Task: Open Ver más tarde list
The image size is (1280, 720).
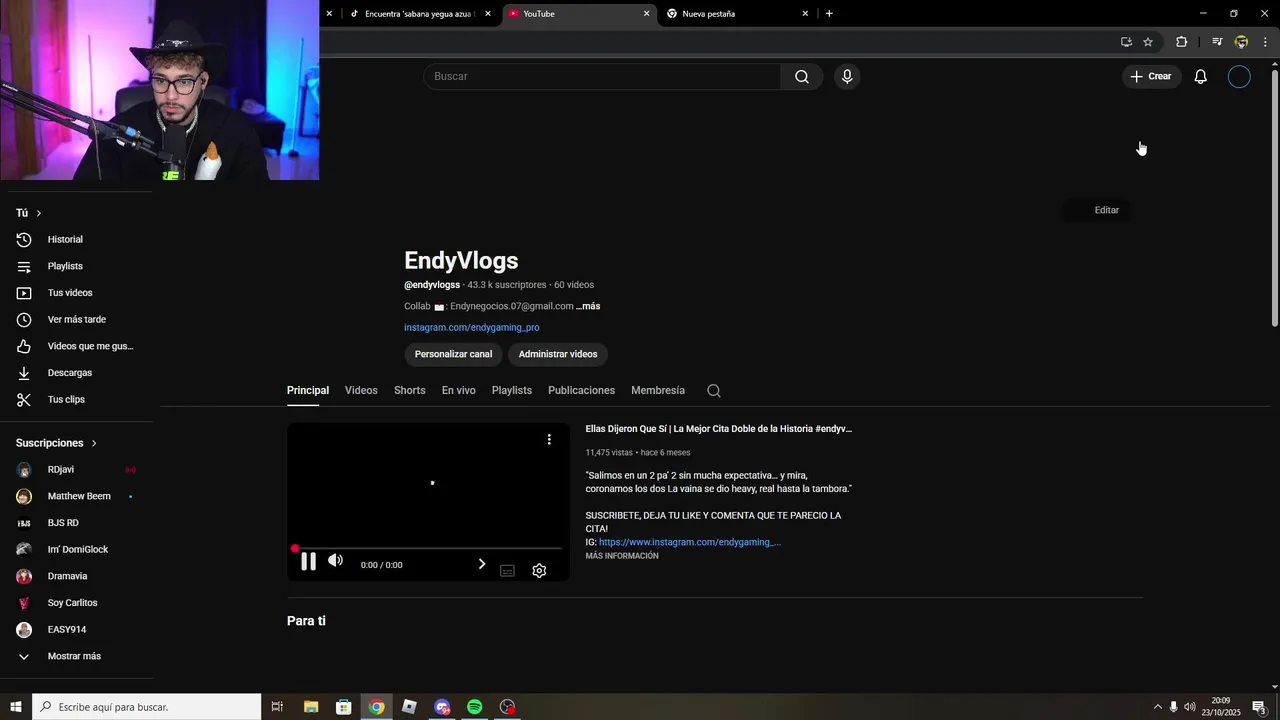Action: (76, 320)
